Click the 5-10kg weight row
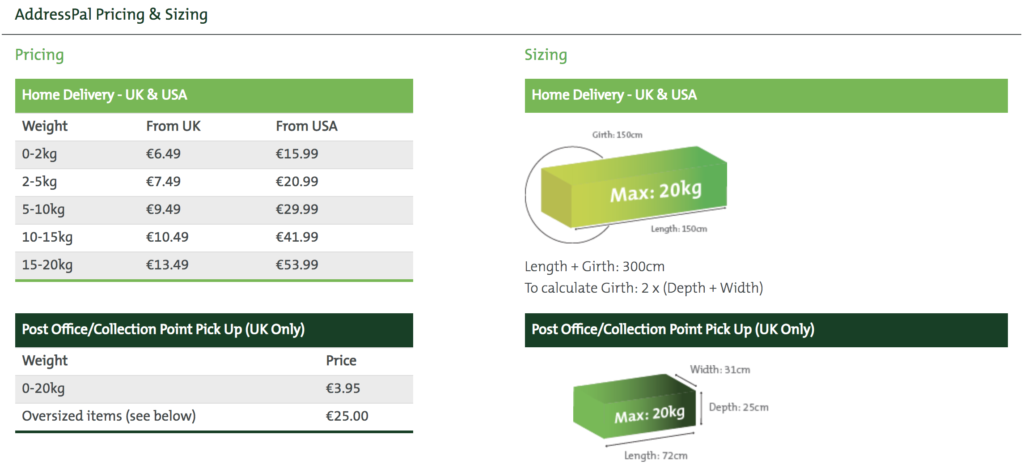Image resolution: width=1024 pixels, height=469 pixels. pos(214,210)
